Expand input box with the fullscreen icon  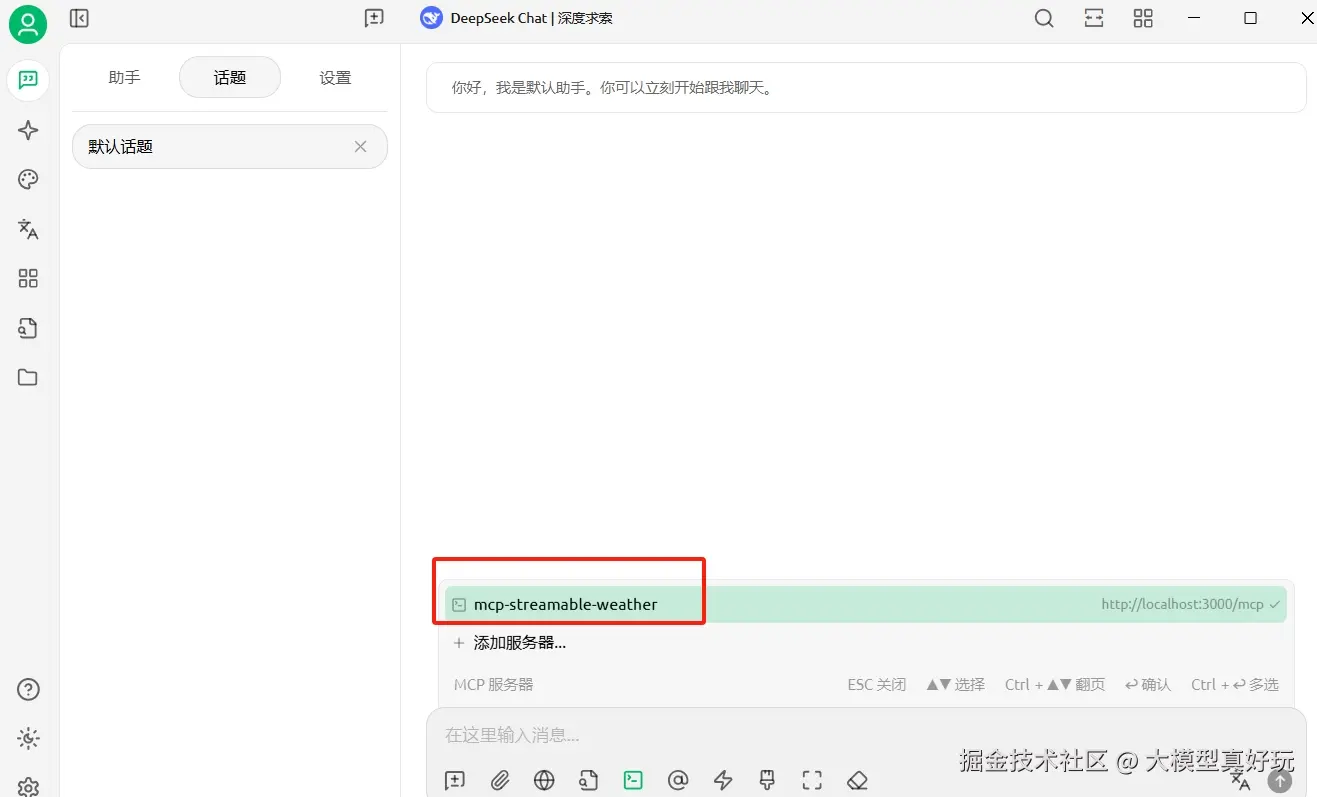812,780
